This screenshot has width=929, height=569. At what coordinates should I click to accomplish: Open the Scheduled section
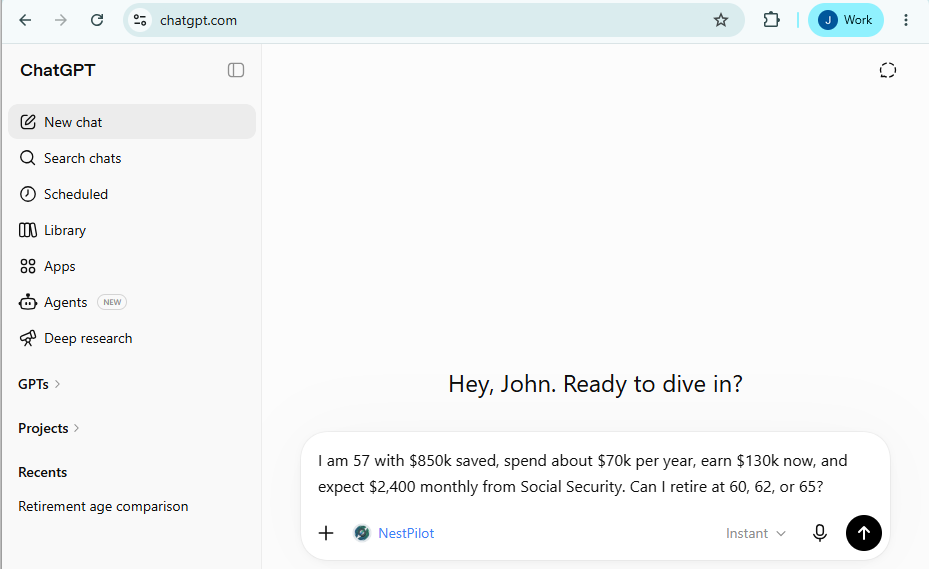(x=132, y=194)
